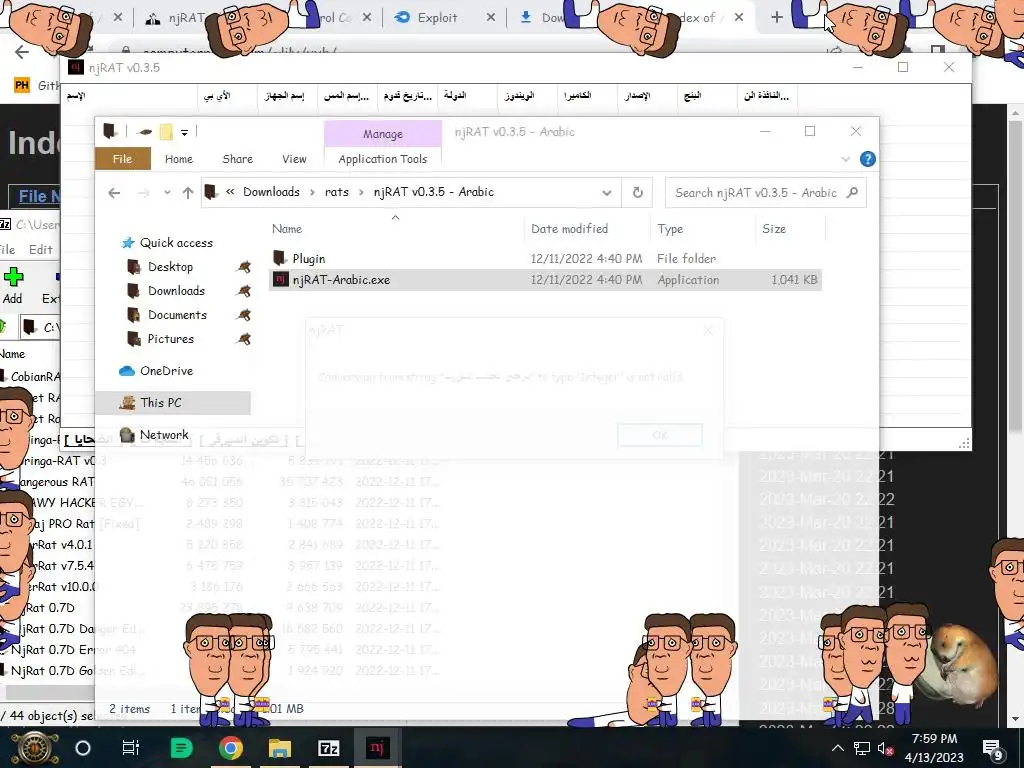Viewport: 1024px width, 768px height.
Task: Open the Edit menu in 7-Zip
Action: [x=40, y=249]
